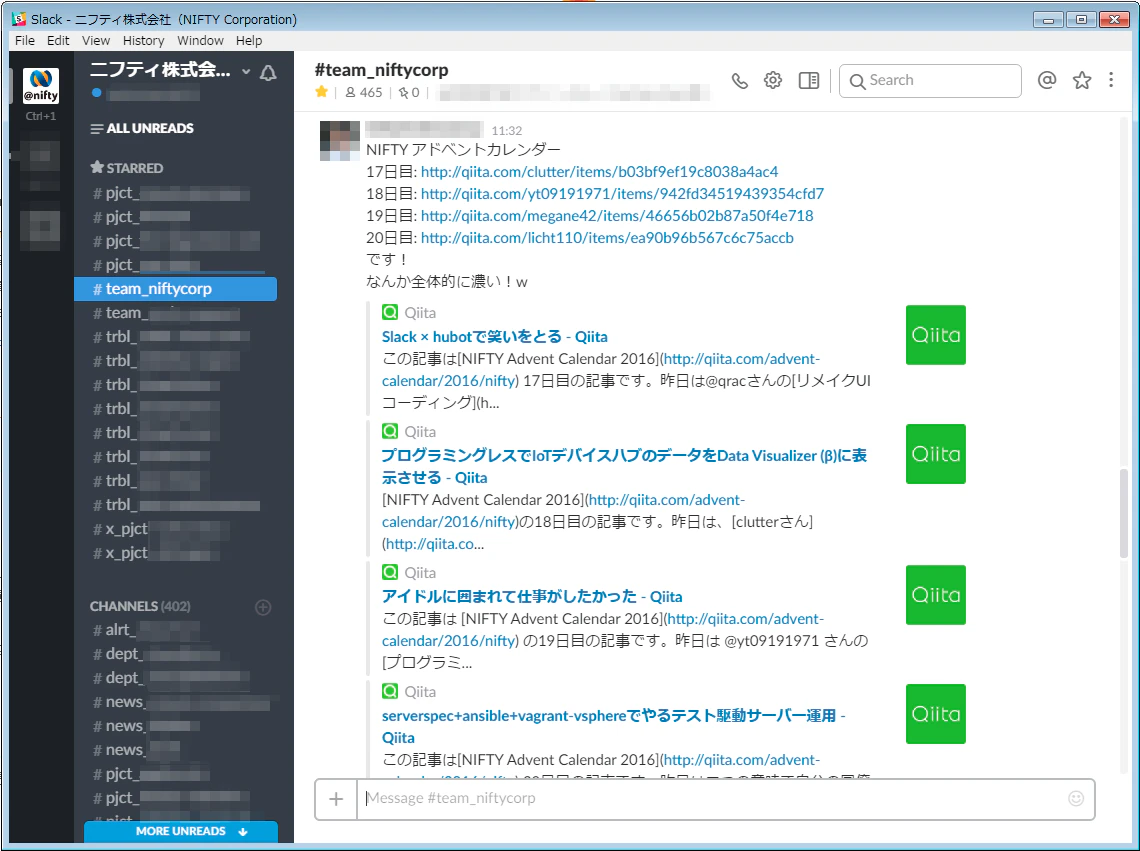Expand the ニフティ株式会 team menu chevron
1140x851 pixels.
coord(246,71)
